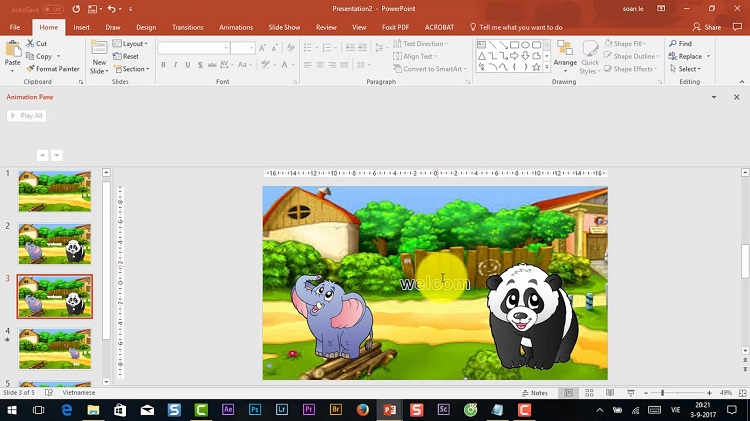Click the welcom text on slide
This screenshot has height=421, width=750.
435,283
